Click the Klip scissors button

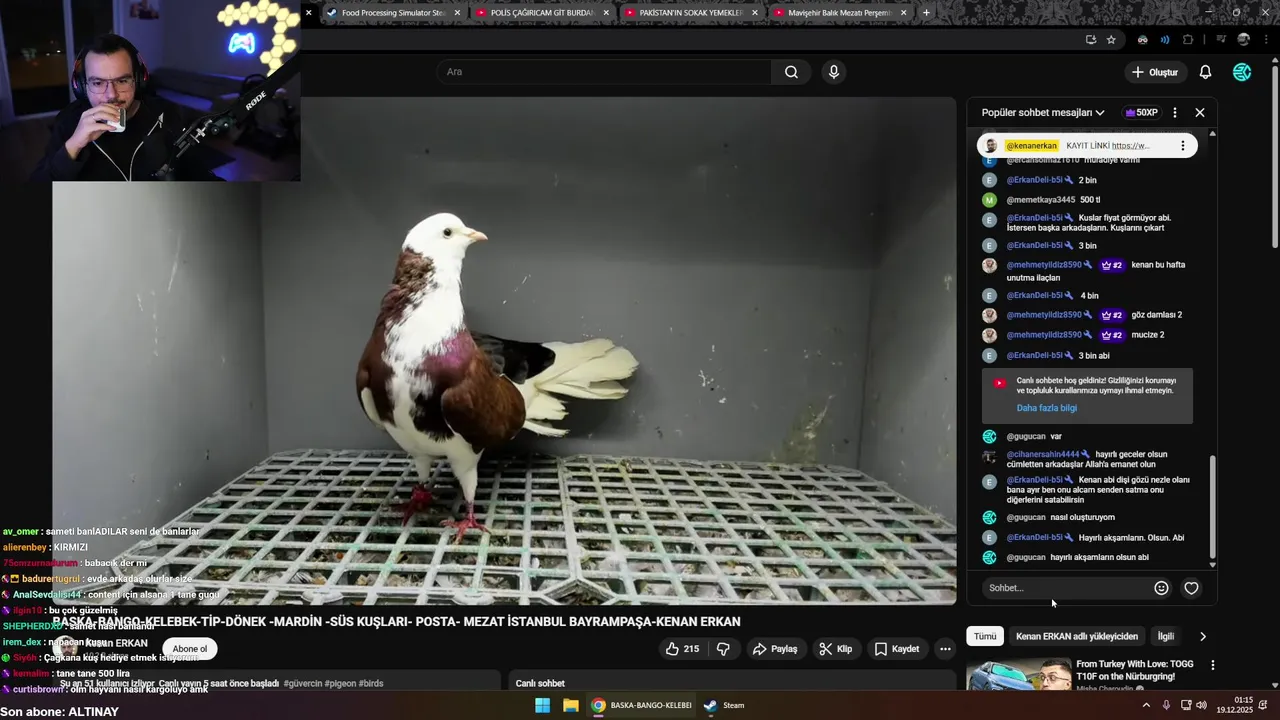(x=835, y=649)
